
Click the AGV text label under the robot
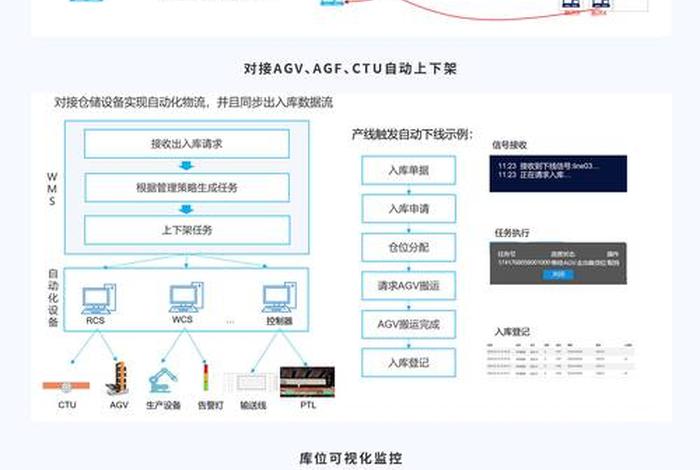tap(119, 405)
